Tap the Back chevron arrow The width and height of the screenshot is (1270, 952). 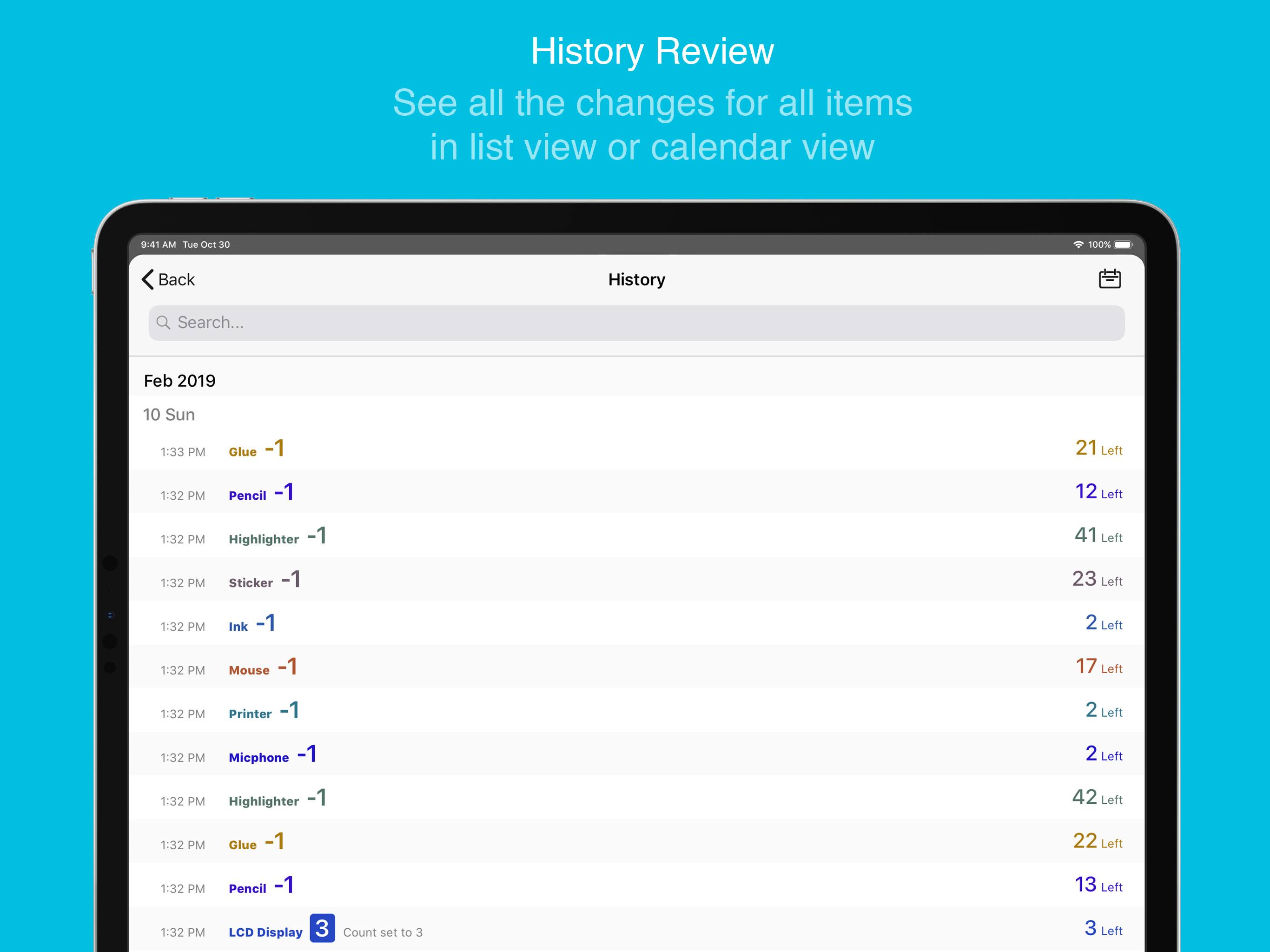(148, 280)
